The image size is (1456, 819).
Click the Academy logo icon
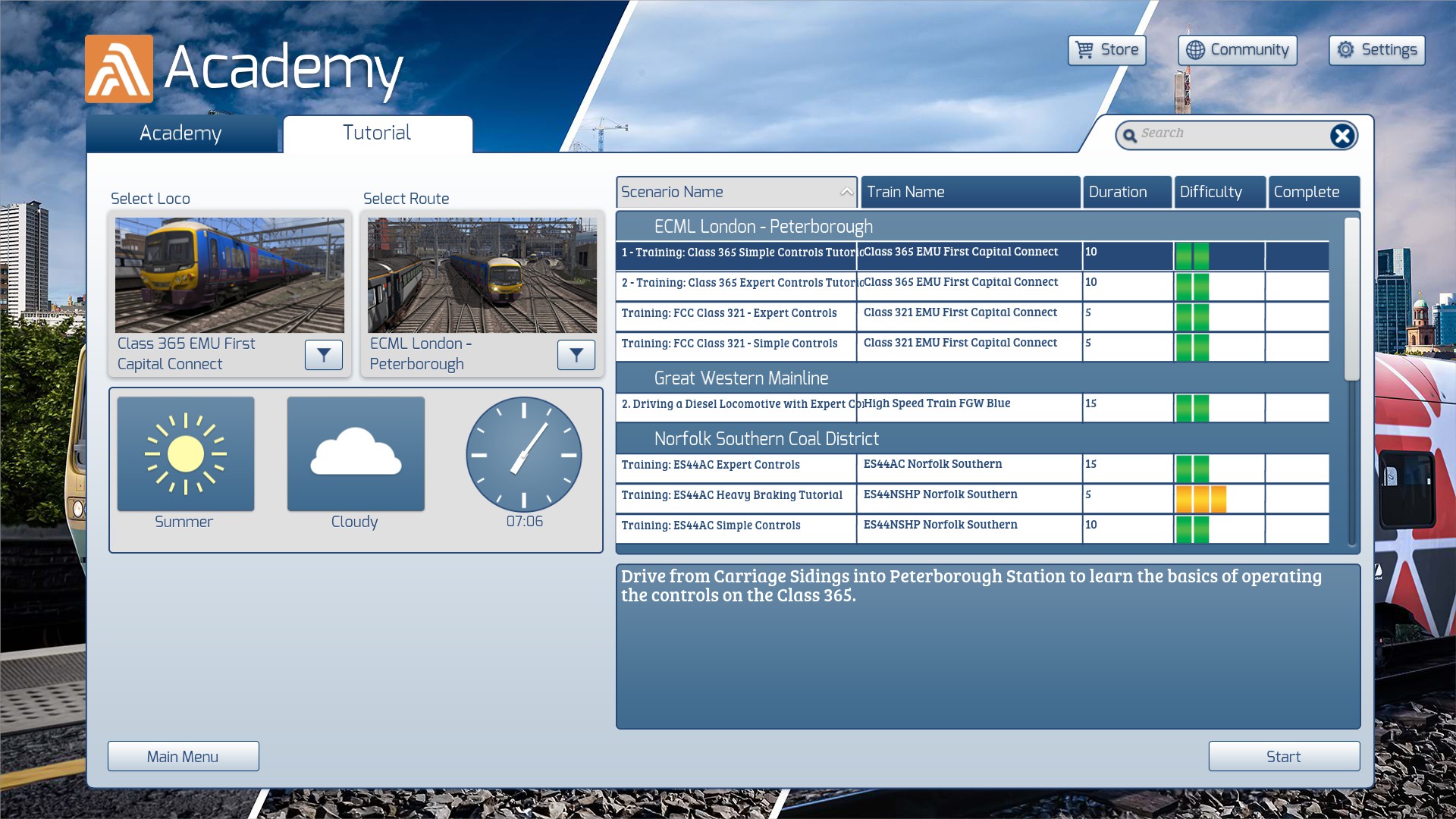click(119, 69)
